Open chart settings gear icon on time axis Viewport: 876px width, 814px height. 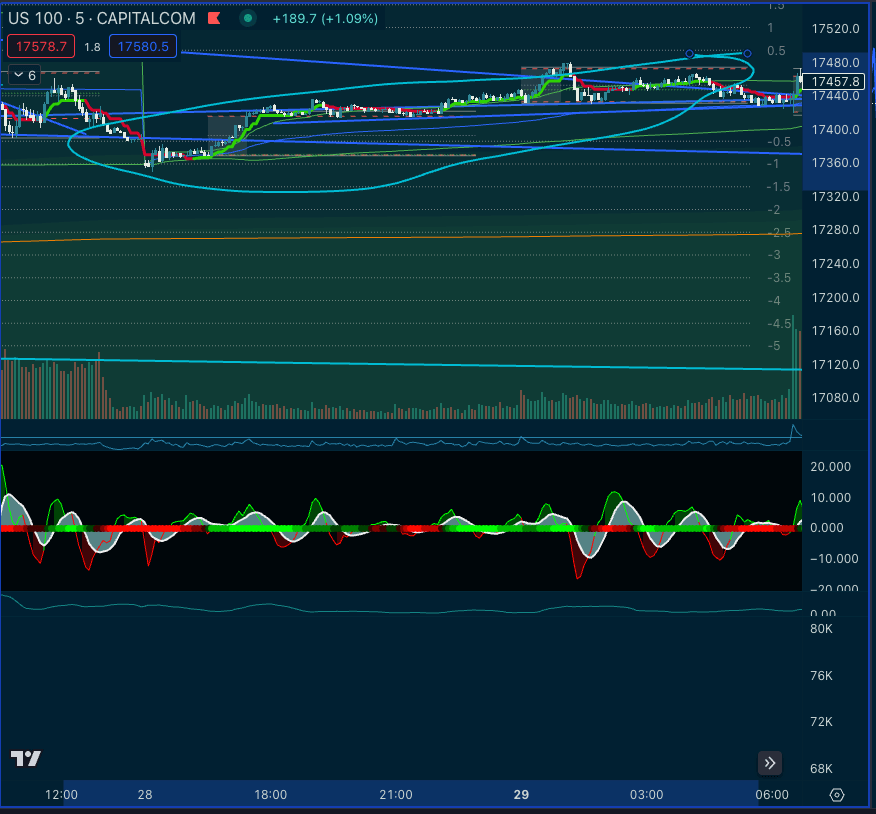pos(837,795)
